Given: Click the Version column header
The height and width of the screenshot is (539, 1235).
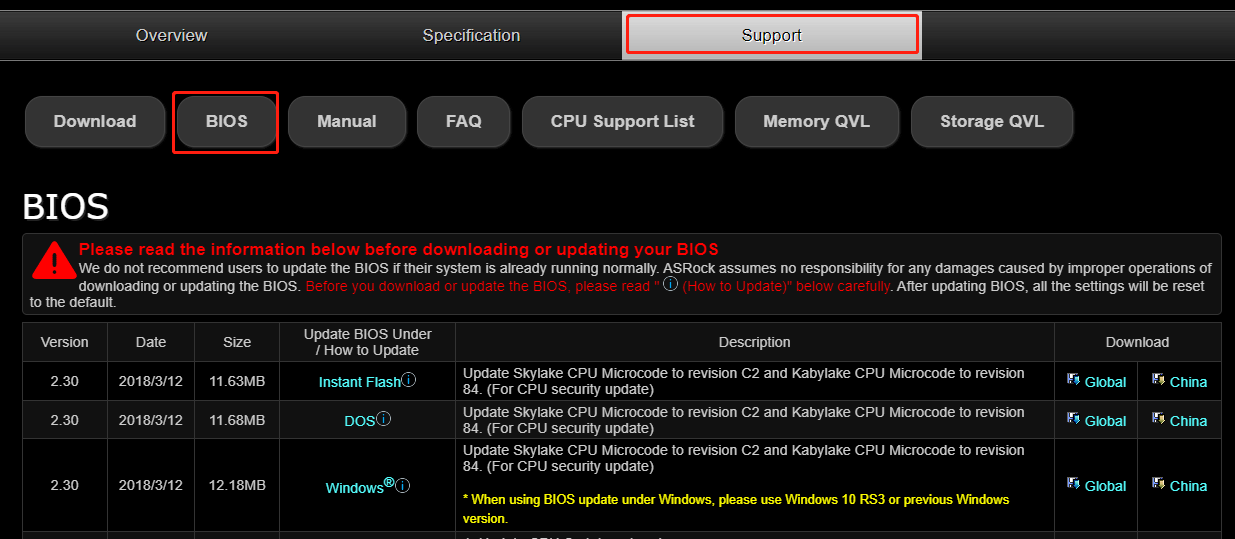Looking at the screenshot, I should pos(64,342).
